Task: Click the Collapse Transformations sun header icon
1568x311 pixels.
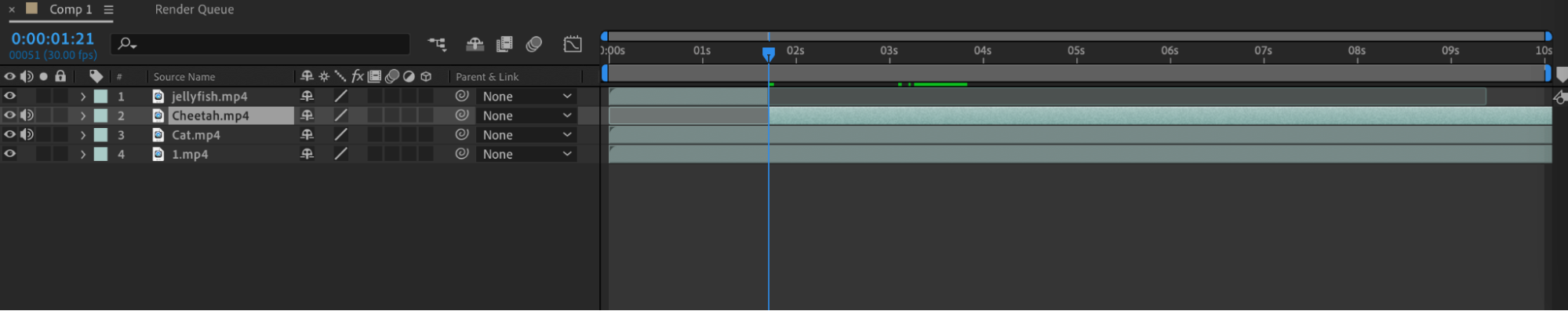Action: click(324, 76)
